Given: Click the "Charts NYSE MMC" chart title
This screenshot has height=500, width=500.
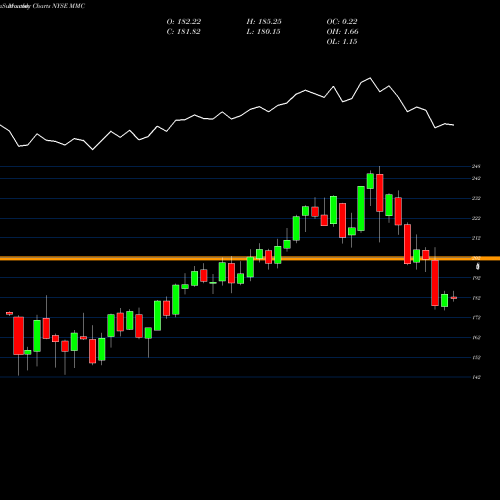Looking at the screenshot, I should tap(59, 6).
